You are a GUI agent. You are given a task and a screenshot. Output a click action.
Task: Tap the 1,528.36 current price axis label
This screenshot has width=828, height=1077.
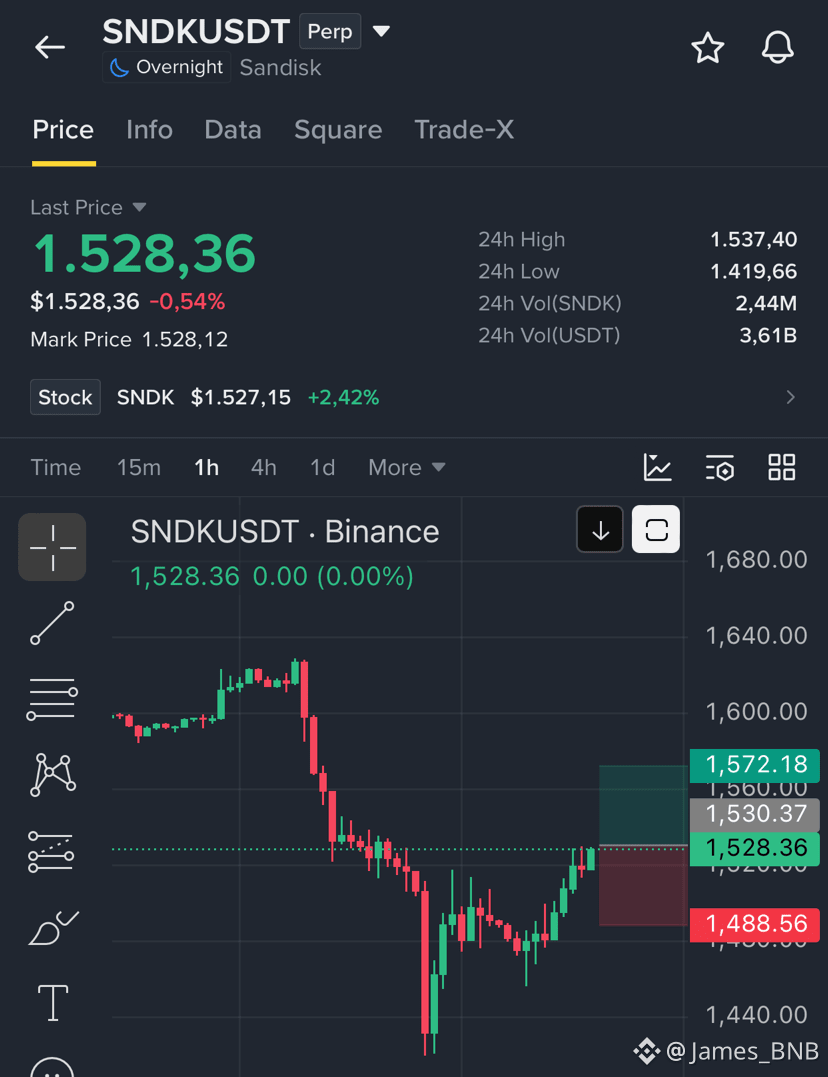[x=754, y=849]
